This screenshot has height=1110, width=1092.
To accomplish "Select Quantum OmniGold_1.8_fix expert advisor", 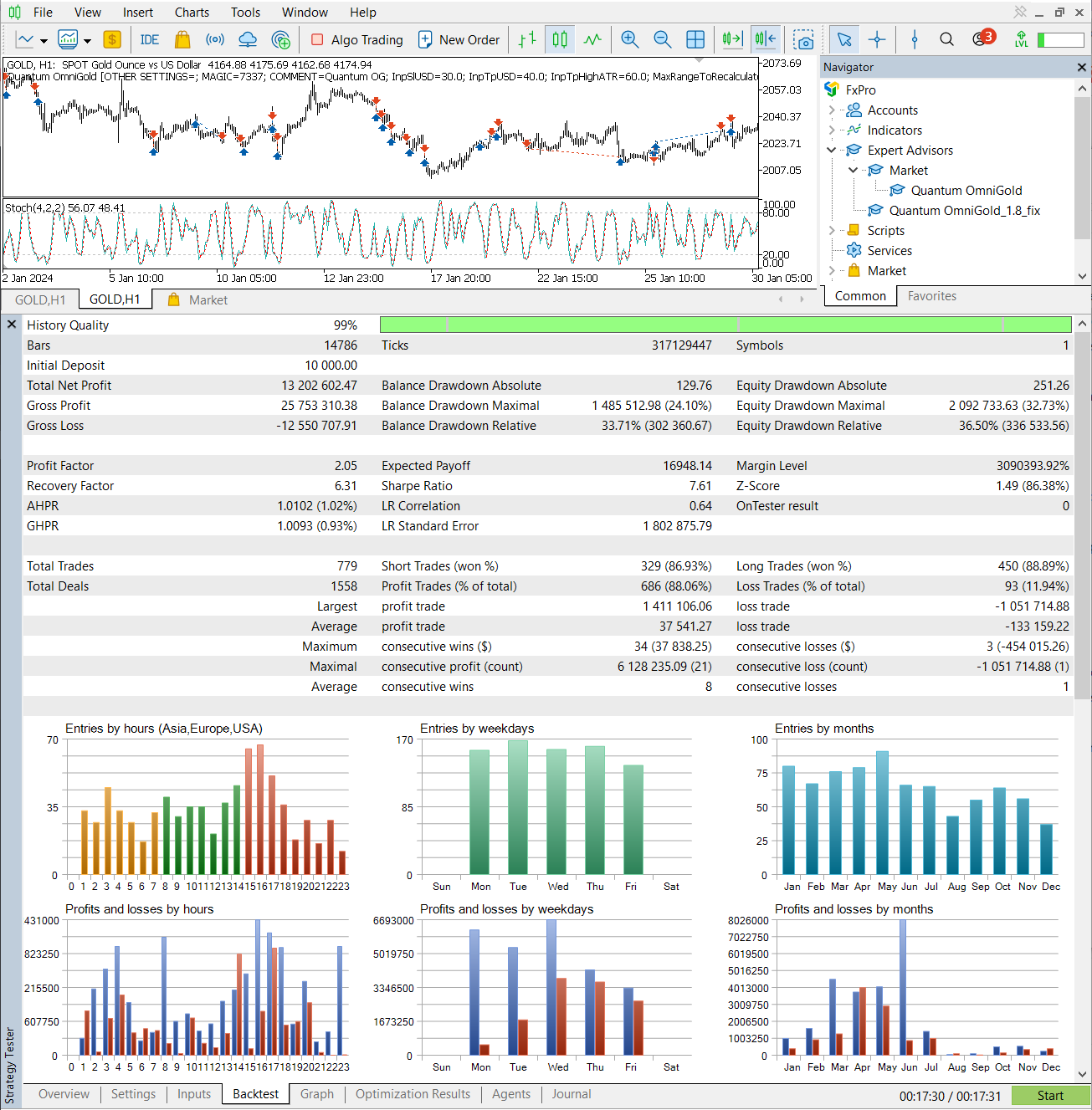I will pos(964,210).
